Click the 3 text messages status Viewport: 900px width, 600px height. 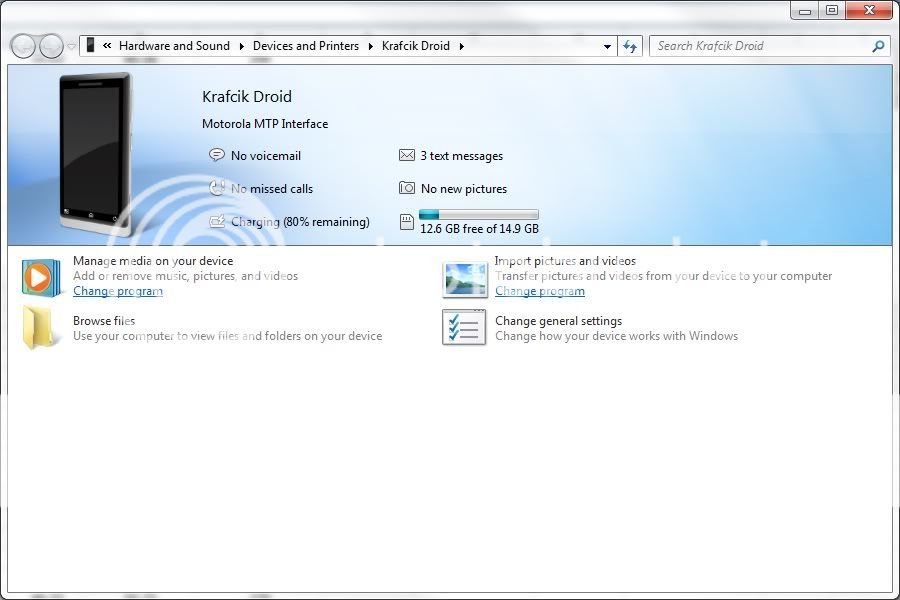(461, 156)
